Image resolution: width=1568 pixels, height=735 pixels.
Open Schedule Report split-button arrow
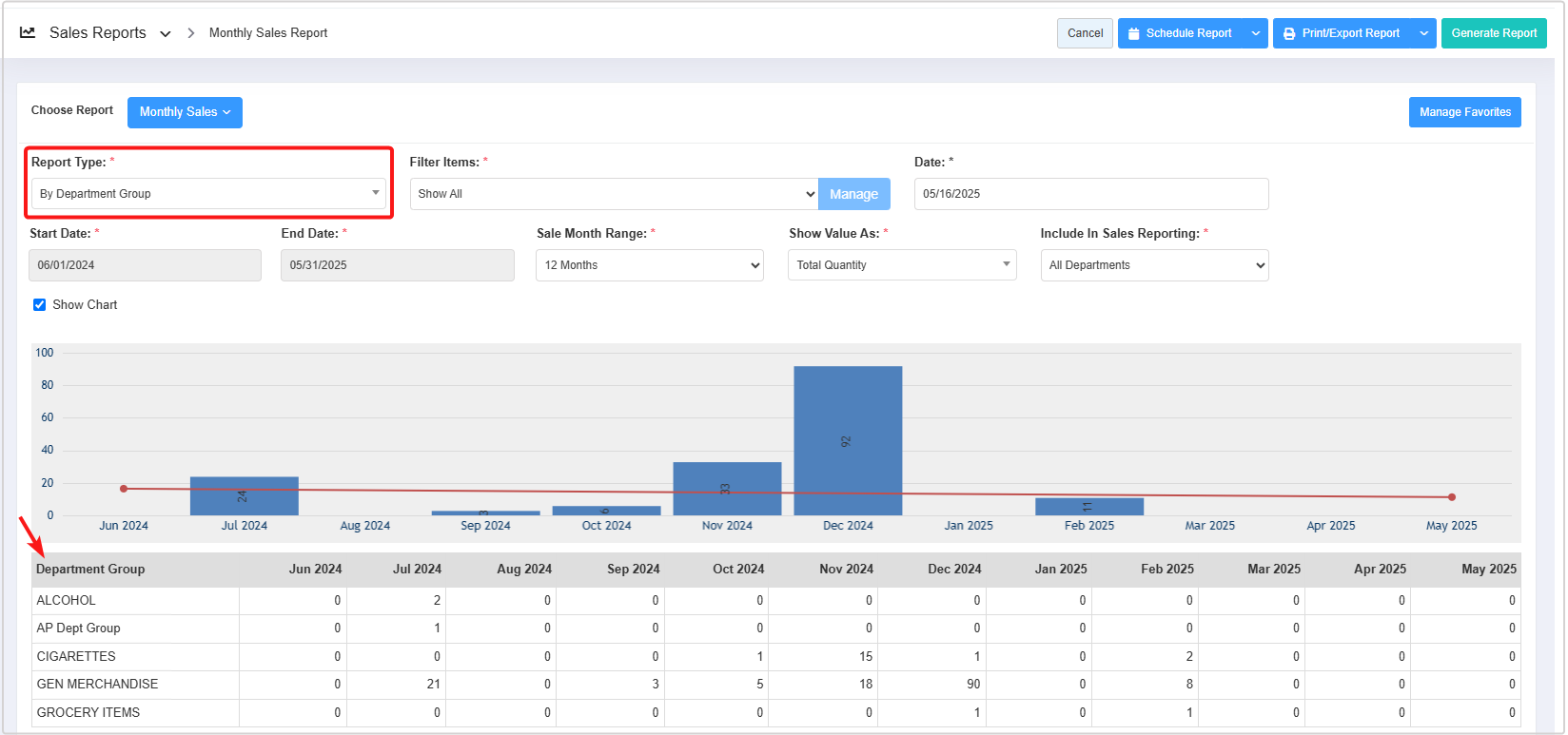[1256, 33]
